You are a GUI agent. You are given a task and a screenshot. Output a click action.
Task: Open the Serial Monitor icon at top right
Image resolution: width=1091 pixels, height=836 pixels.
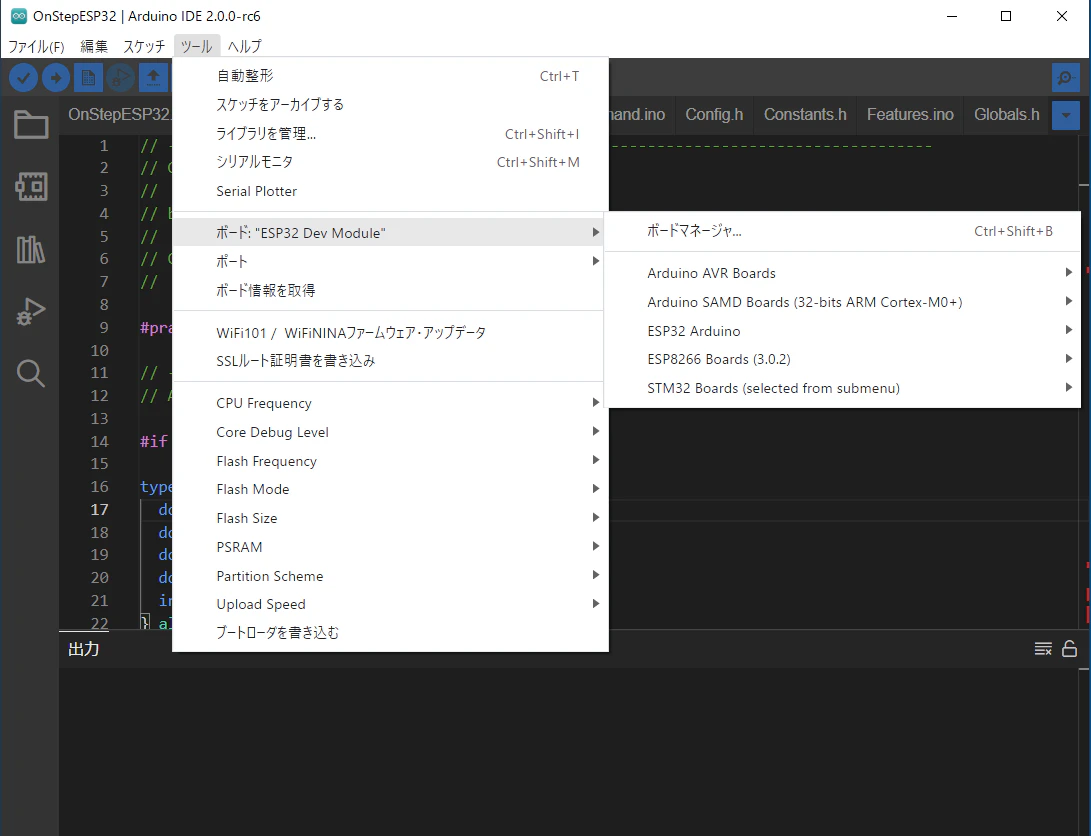pyautogui.click(x=1065, y=77)
